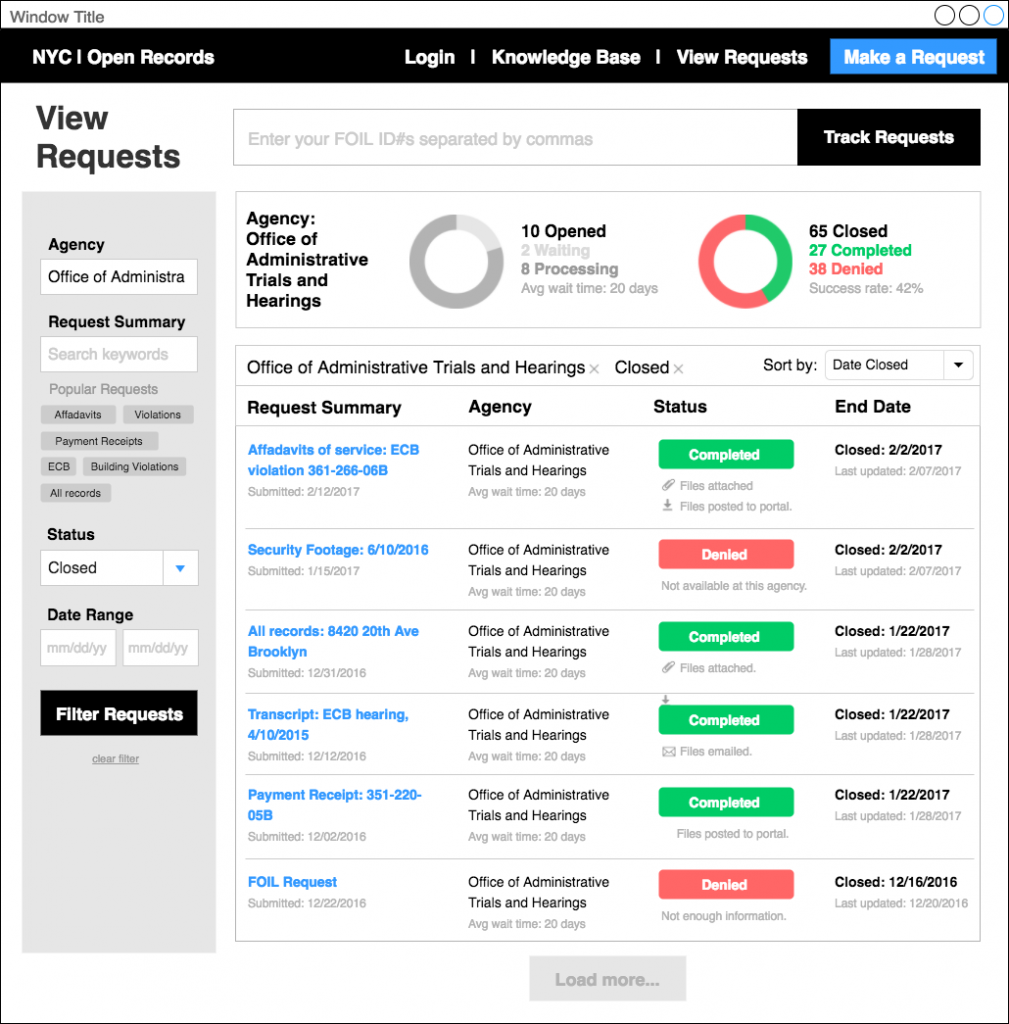The height and width of the screenshot is (1024, 1009).
Task: Toggle the Payment Receipts popular request tag
Action: [x=99, y=441]
